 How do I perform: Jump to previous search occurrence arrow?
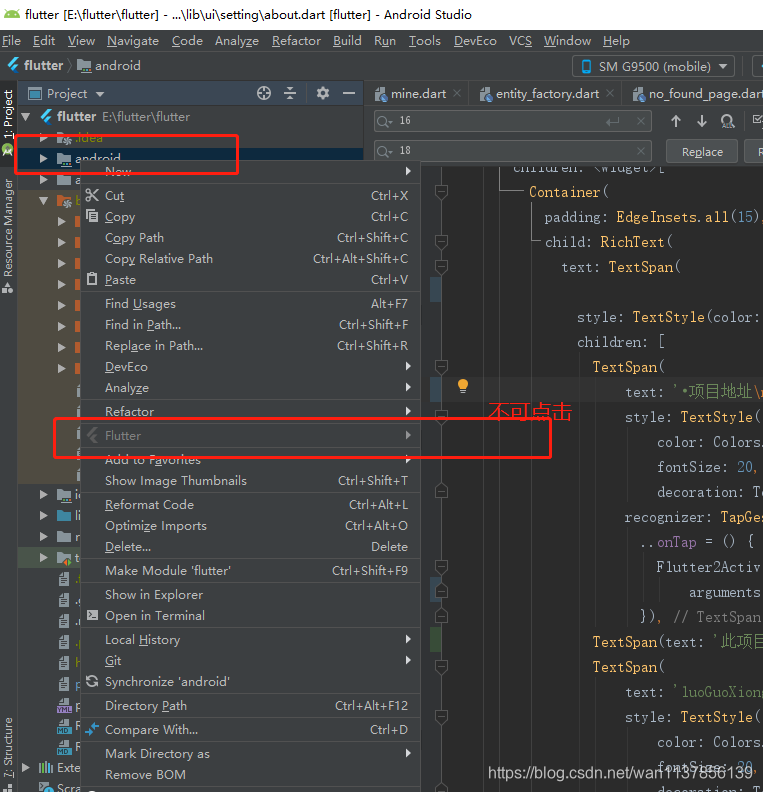click(x=676, y=121)
